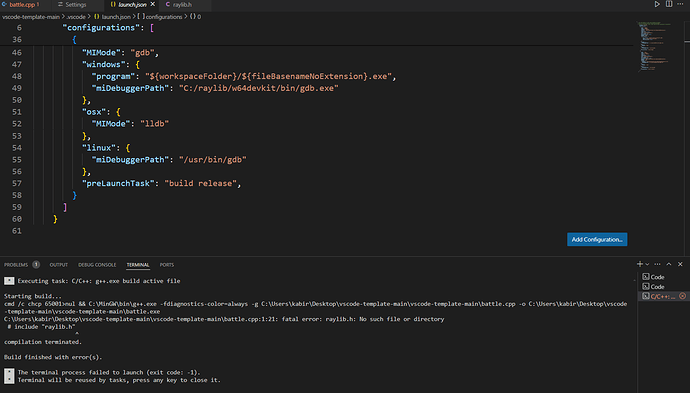Click the Settings tab icon

point(60,4)
